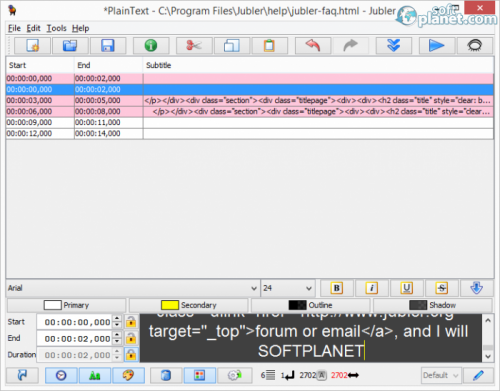Pick the Primary color swatch
This screenshot has height=391, width=500.
pyautogui.click(x=53, y=305)
